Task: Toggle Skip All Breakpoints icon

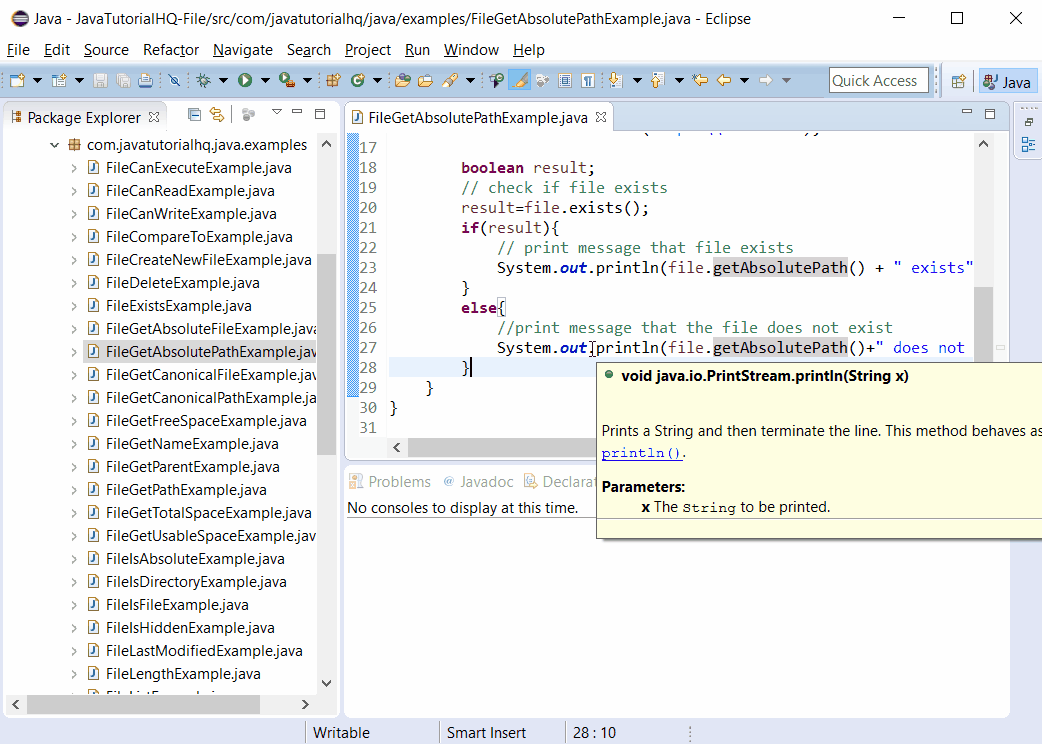Action: (174, 80)
